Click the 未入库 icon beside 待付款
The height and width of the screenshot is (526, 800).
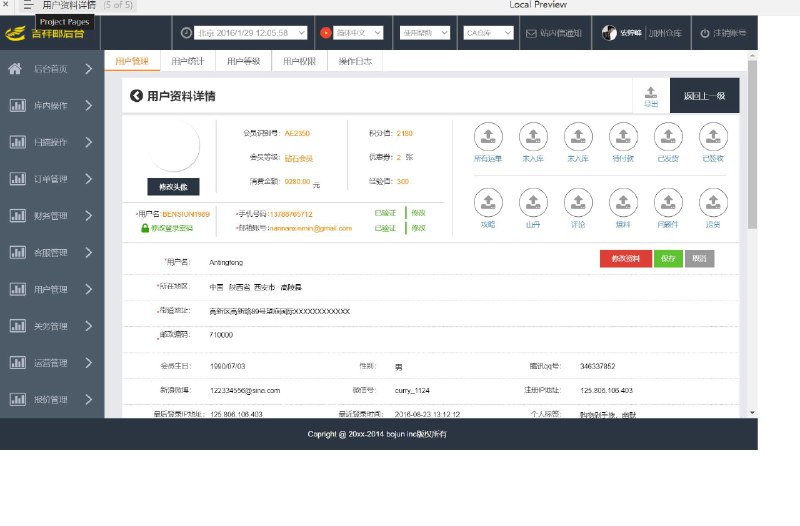pos(578,137)
